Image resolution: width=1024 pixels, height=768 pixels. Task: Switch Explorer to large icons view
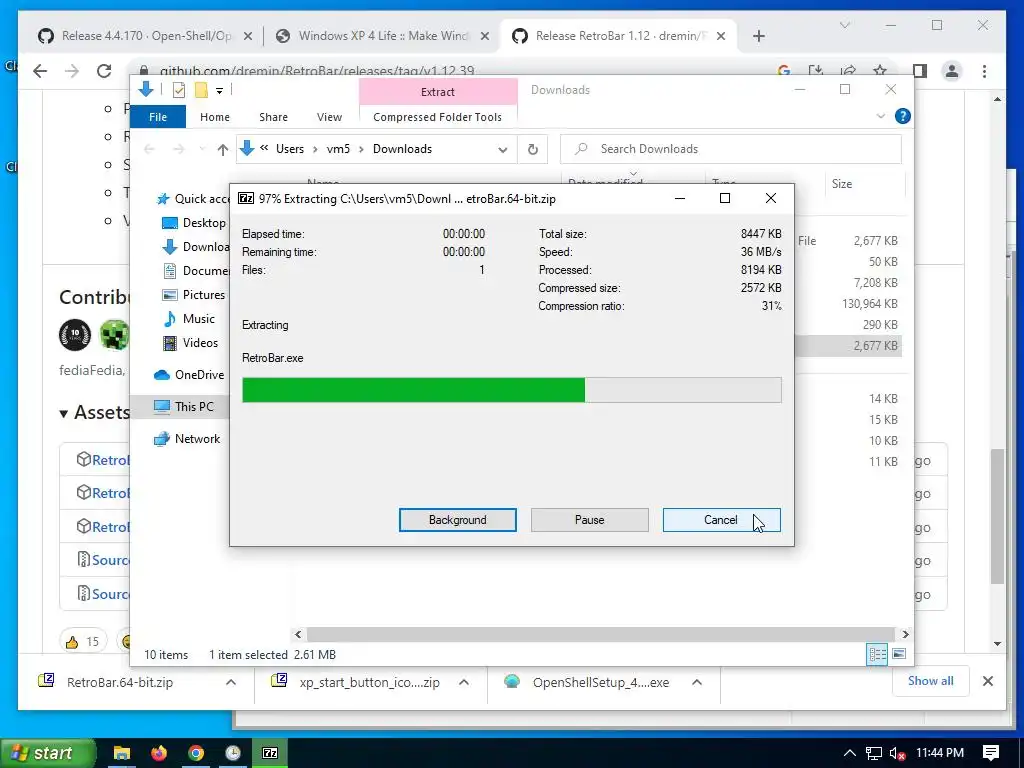[899, 654]
